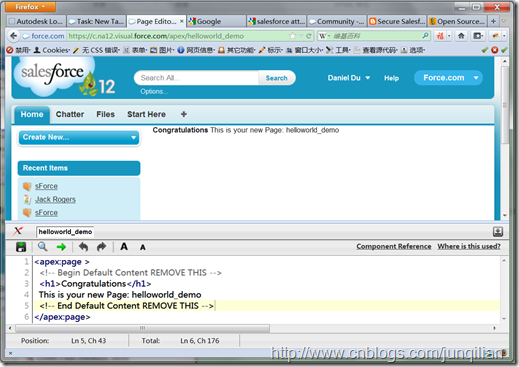Click the red error indicator in developer toolbar

point(495,50)
